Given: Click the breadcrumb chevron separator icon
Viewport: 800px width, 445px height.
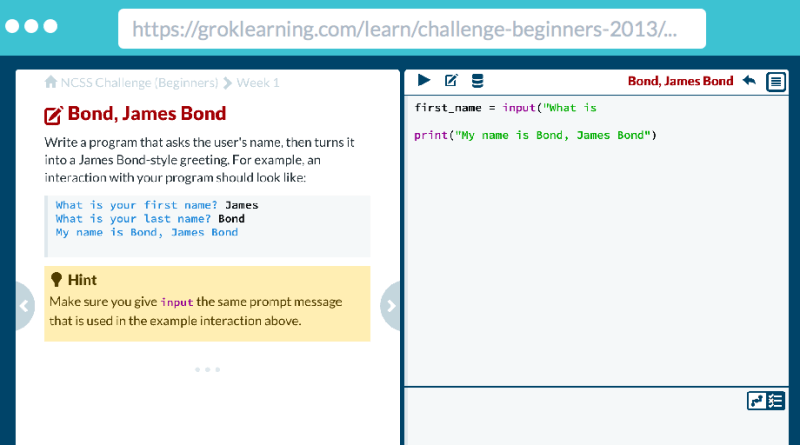Looking at the screenshot, I should 228,83.
